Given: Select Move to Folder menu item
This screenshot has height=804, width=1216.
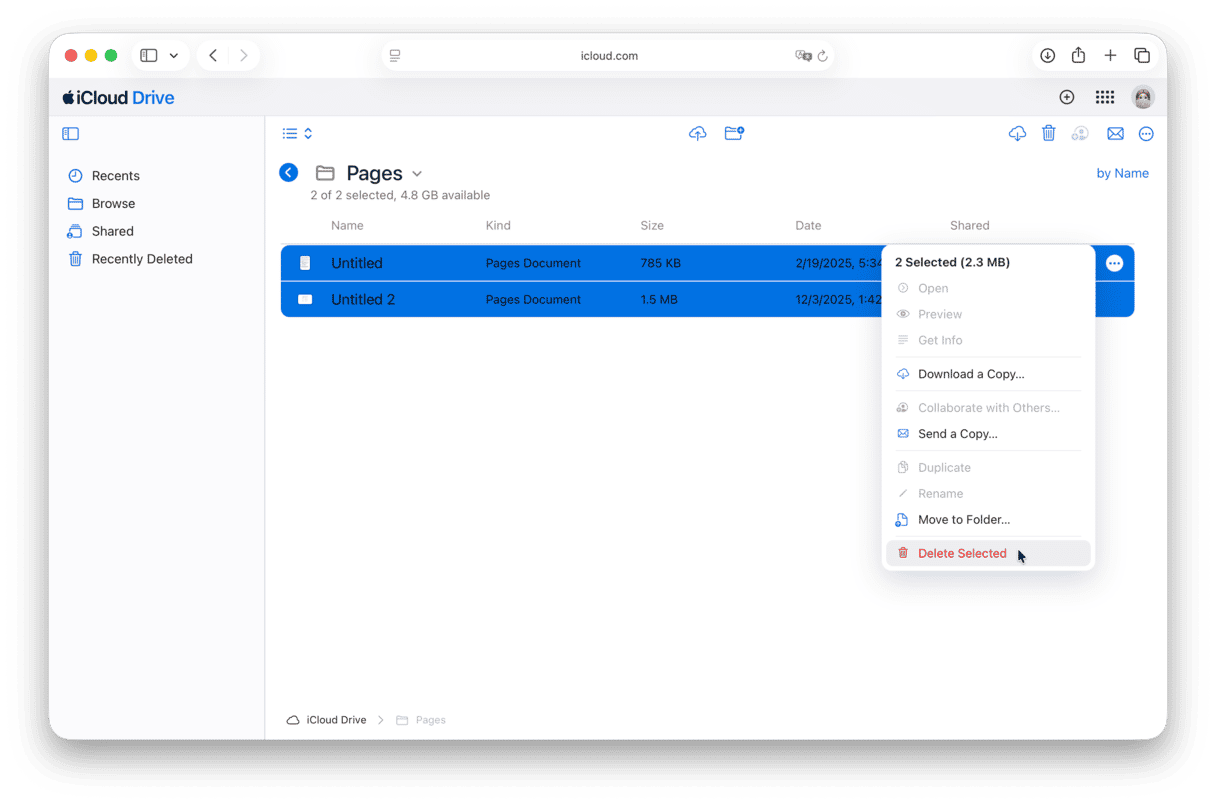Looking at the screenshot, I should [963, 519].
